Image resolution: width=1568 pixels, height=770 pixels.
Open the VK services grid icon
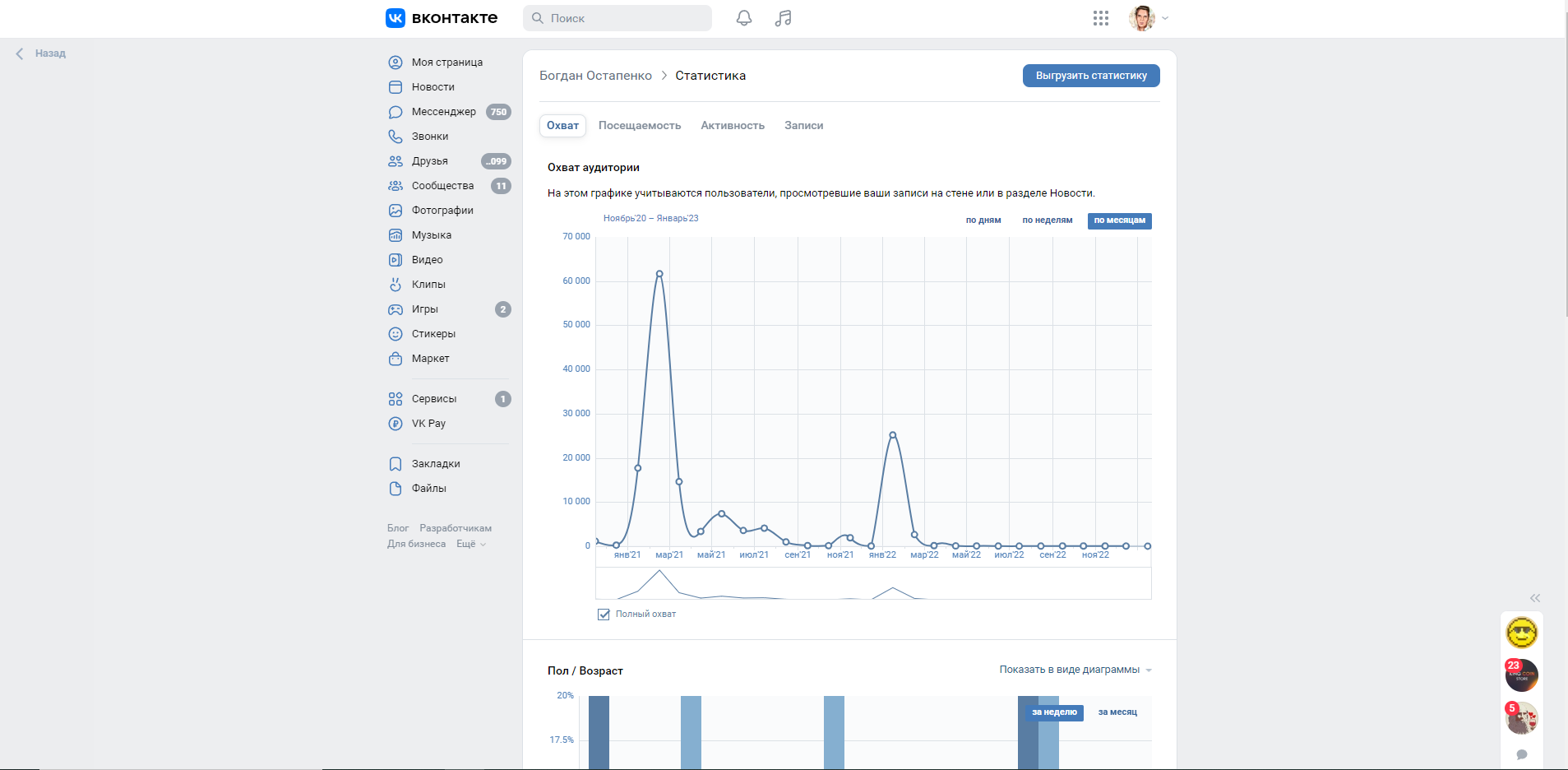click(1101, 18)
